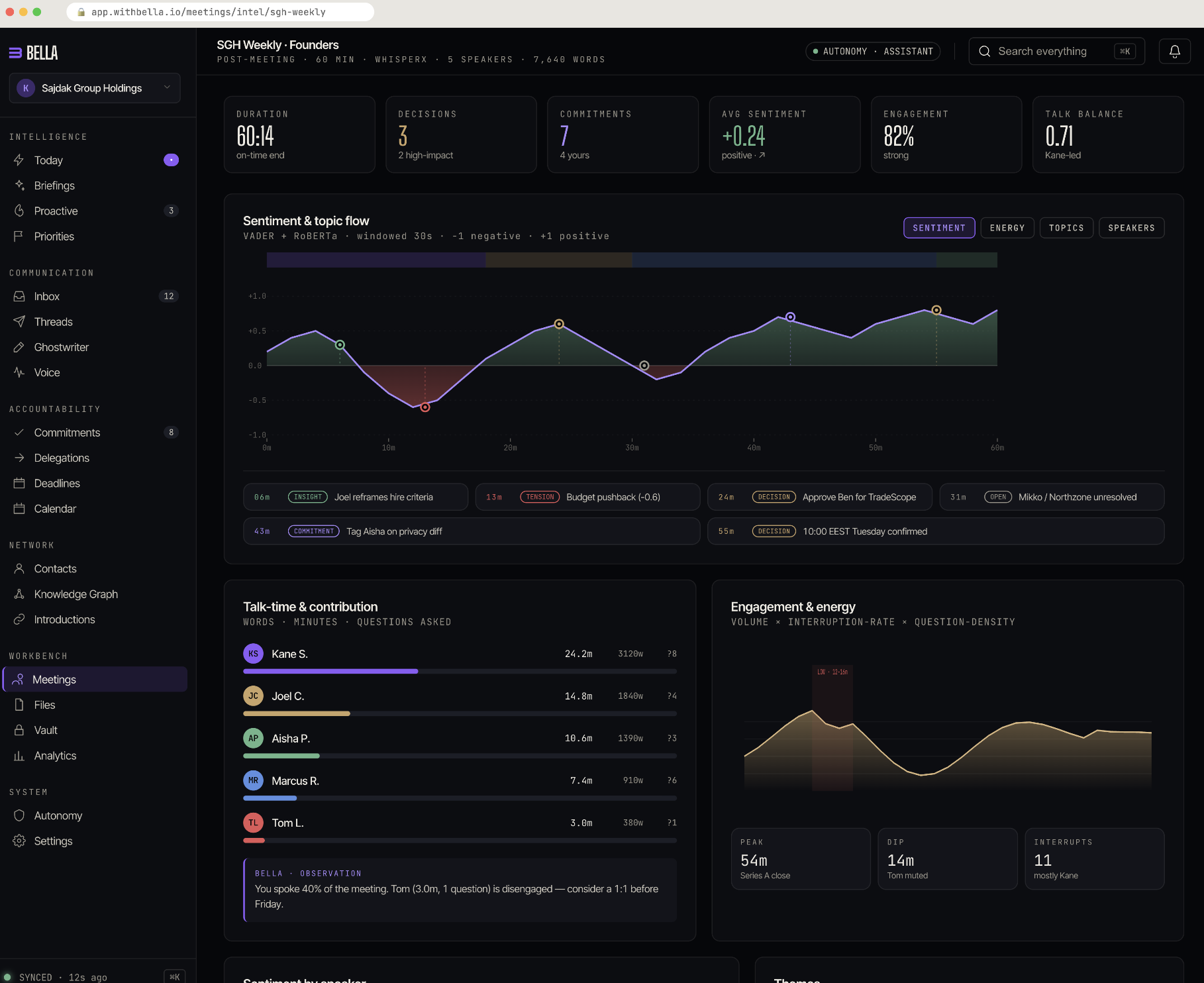The width and height of the screenshot is (1204, 983).
Task: Toggle the SENTIMENT view on the chart
Action: 939,227
